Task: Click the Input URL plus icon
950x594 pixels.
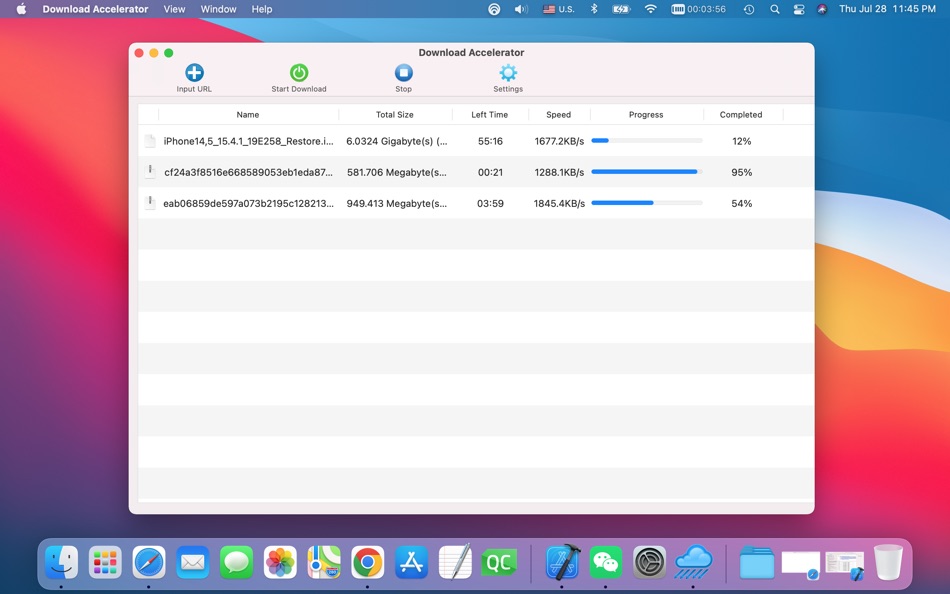Action: coord(194,73)
